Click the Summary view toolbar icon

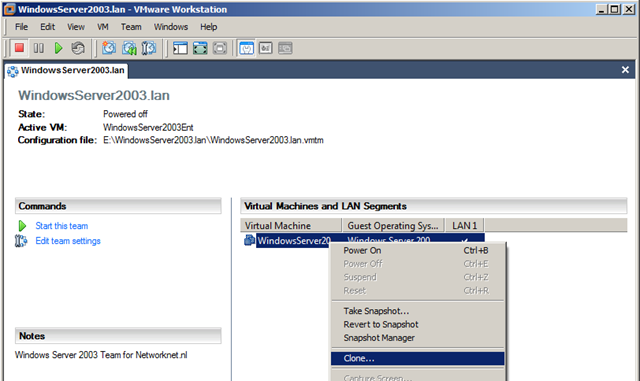point(246,48)
